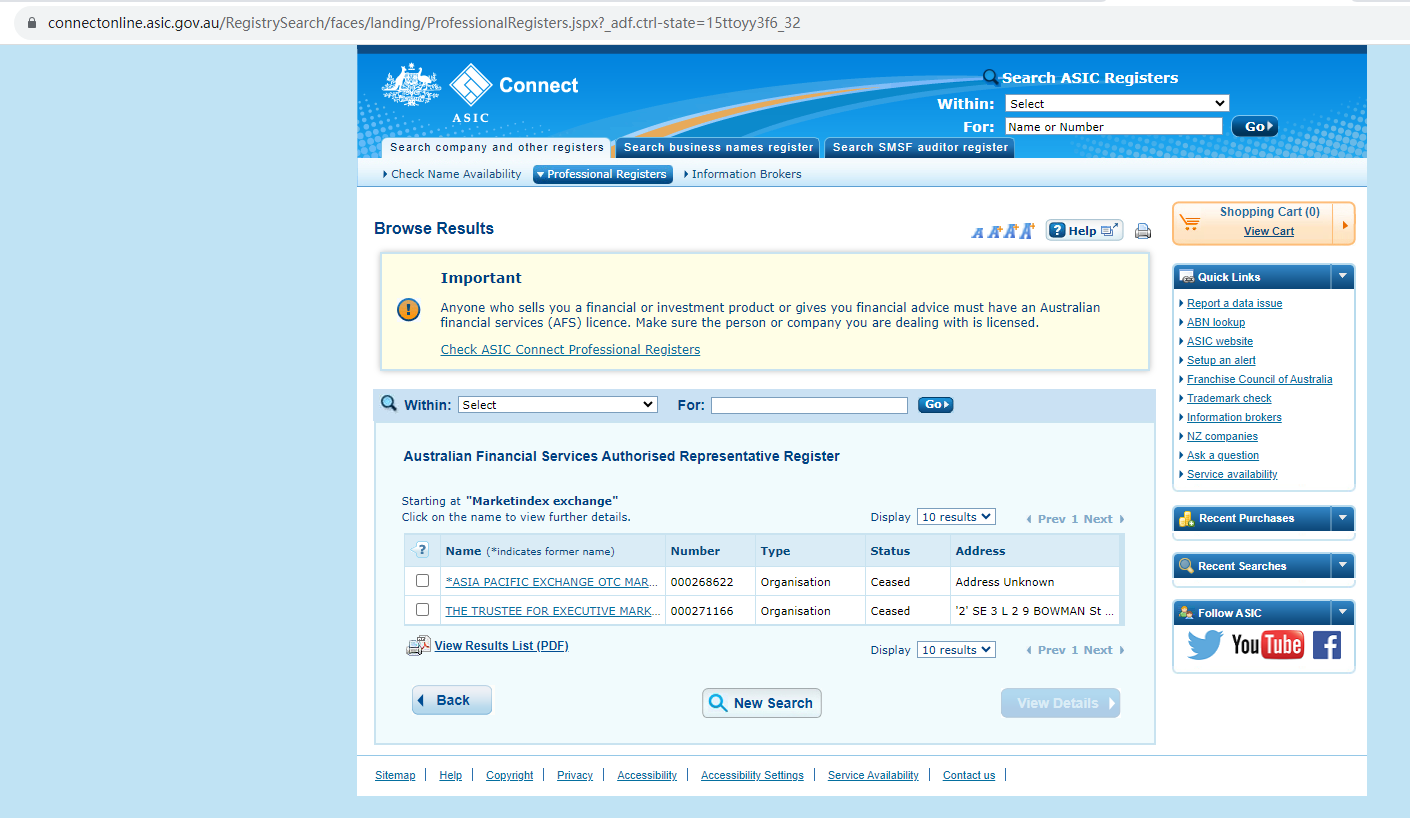Viewport: 1410px width, 818px height.
Task: Open the header Within Select dropdown
Action: coord(1117,103)
